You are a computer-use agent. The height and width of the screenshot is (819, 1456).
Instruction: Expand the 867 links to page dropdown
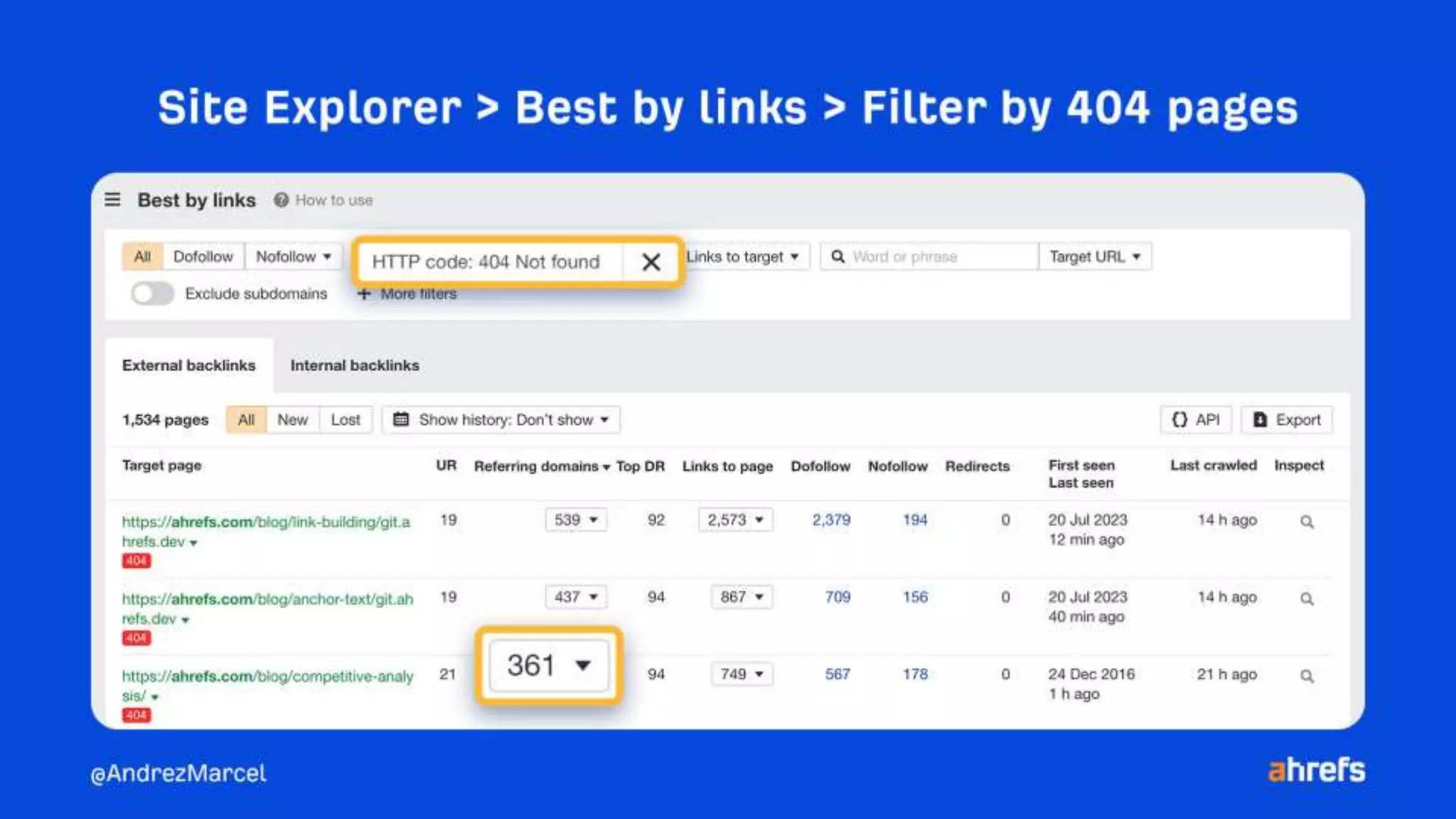[x=742, y=596]
